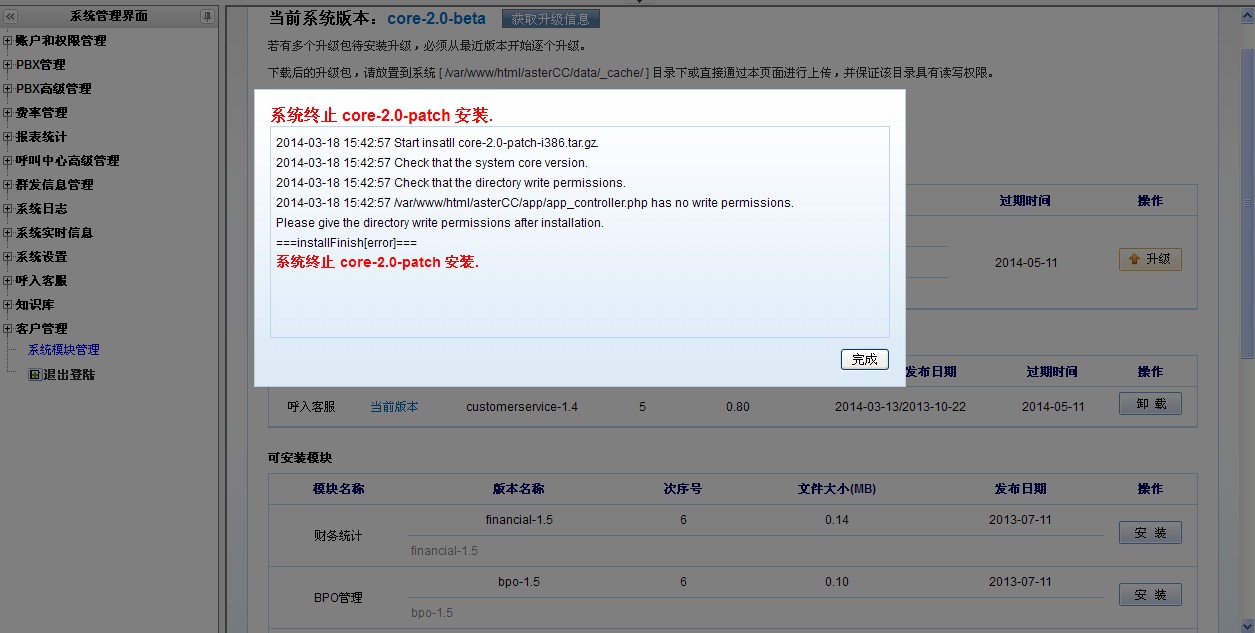Select 系统模块管理 in the sidebar
1255x633 pixels.
click(63, 350)
